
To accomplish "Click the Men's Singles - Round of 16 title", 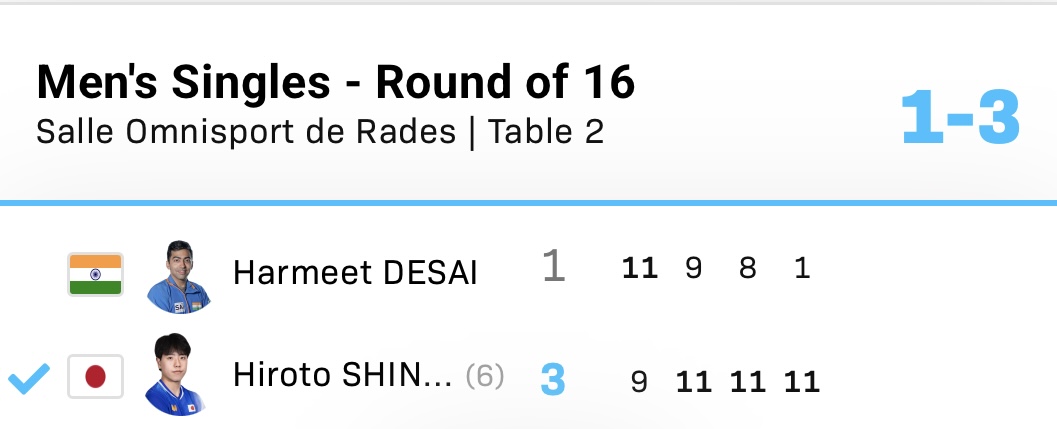I will coord(336,84).
